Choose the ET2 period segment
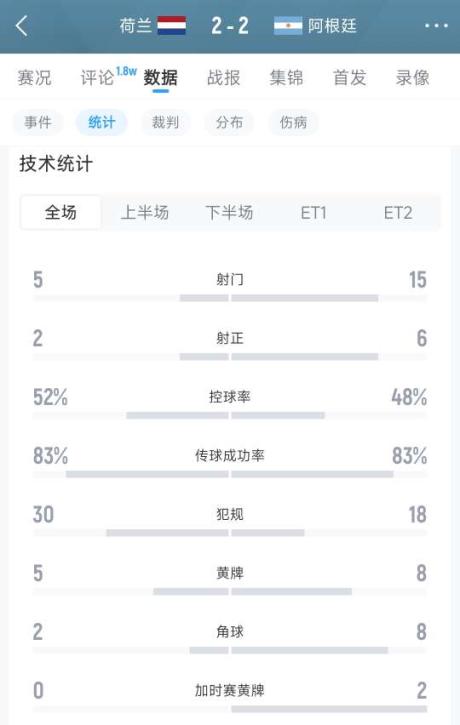 coord(398,213)
